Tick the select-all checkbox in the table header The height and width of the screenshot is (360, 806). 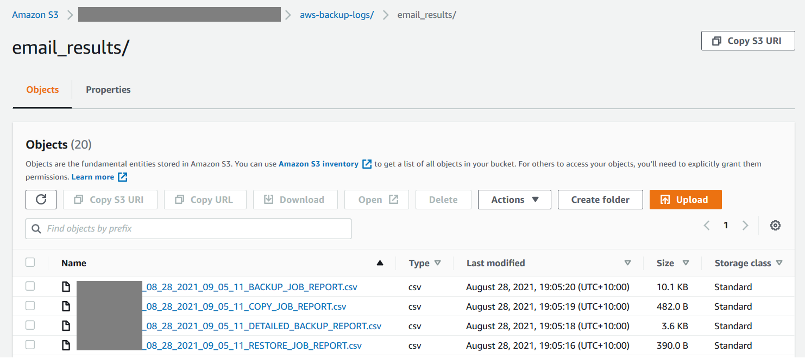pos(30,262)
